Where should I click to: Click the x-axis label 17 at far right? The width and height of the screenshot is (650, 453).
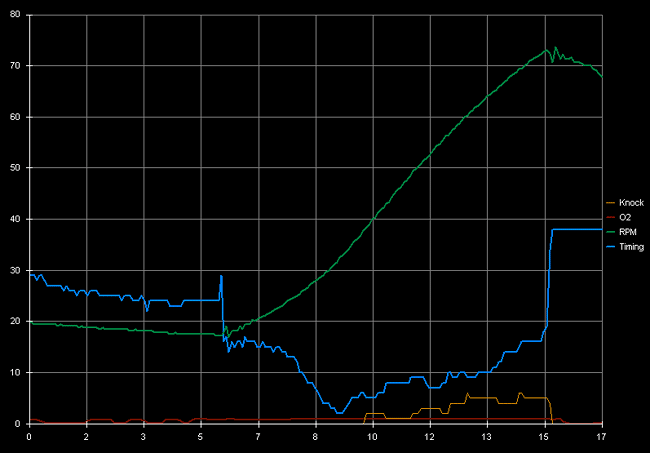click(601, 437)
